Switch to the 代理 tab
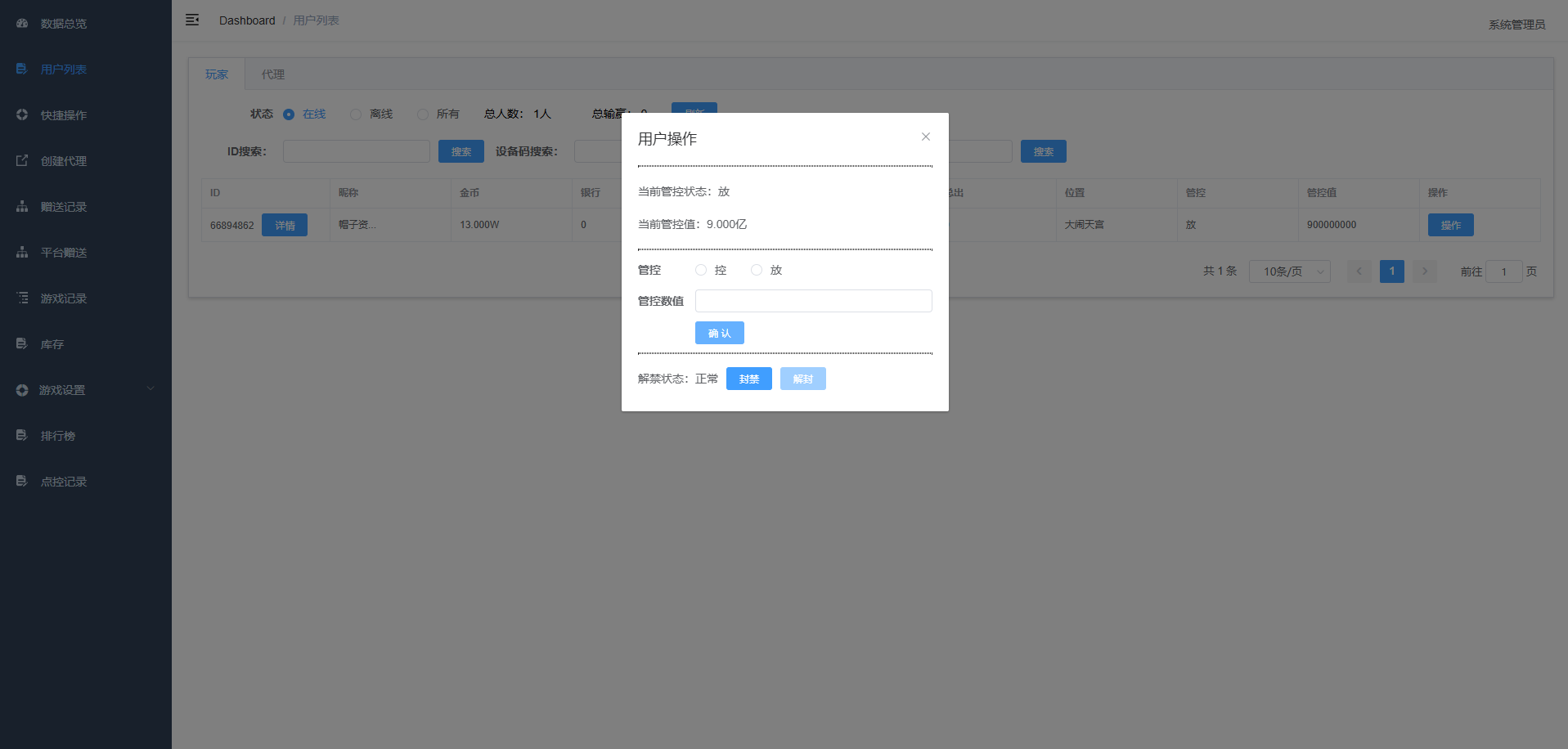 tap(272, 74)
